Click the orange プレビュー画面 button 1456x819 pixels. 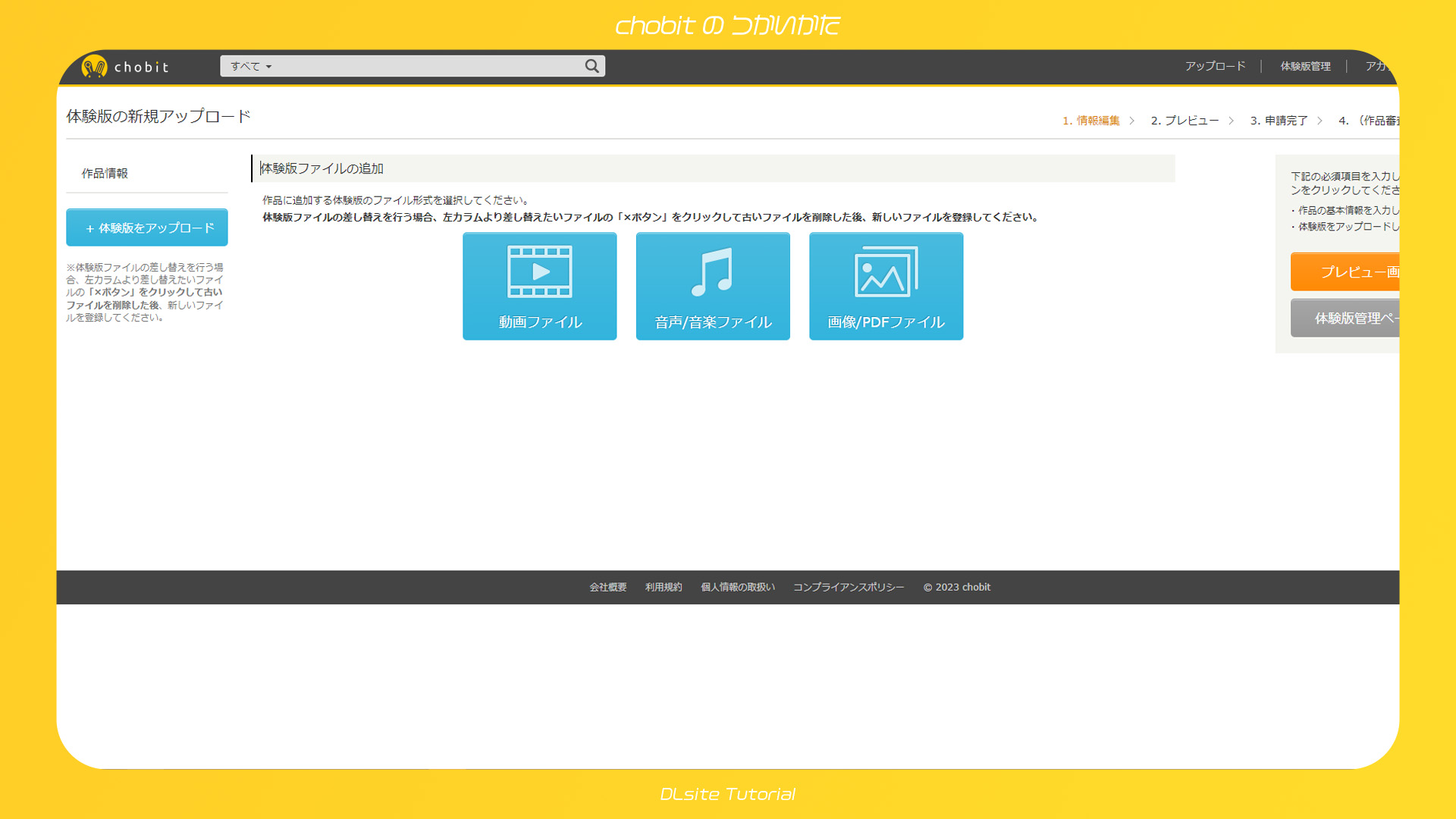[1345, 271]
